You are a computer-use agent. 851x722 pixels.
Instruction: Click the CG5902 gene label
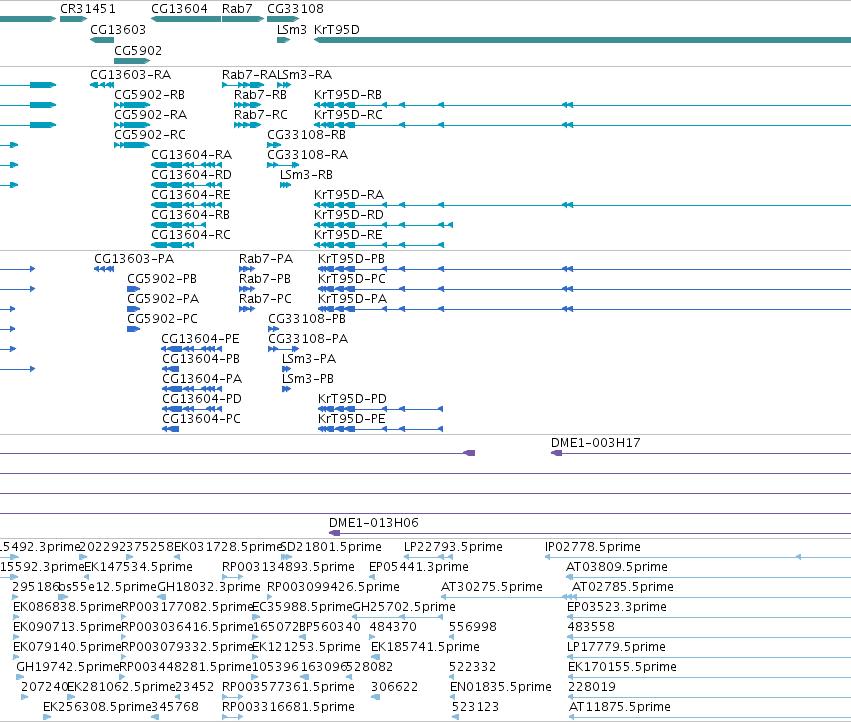[x=138, y=50]
